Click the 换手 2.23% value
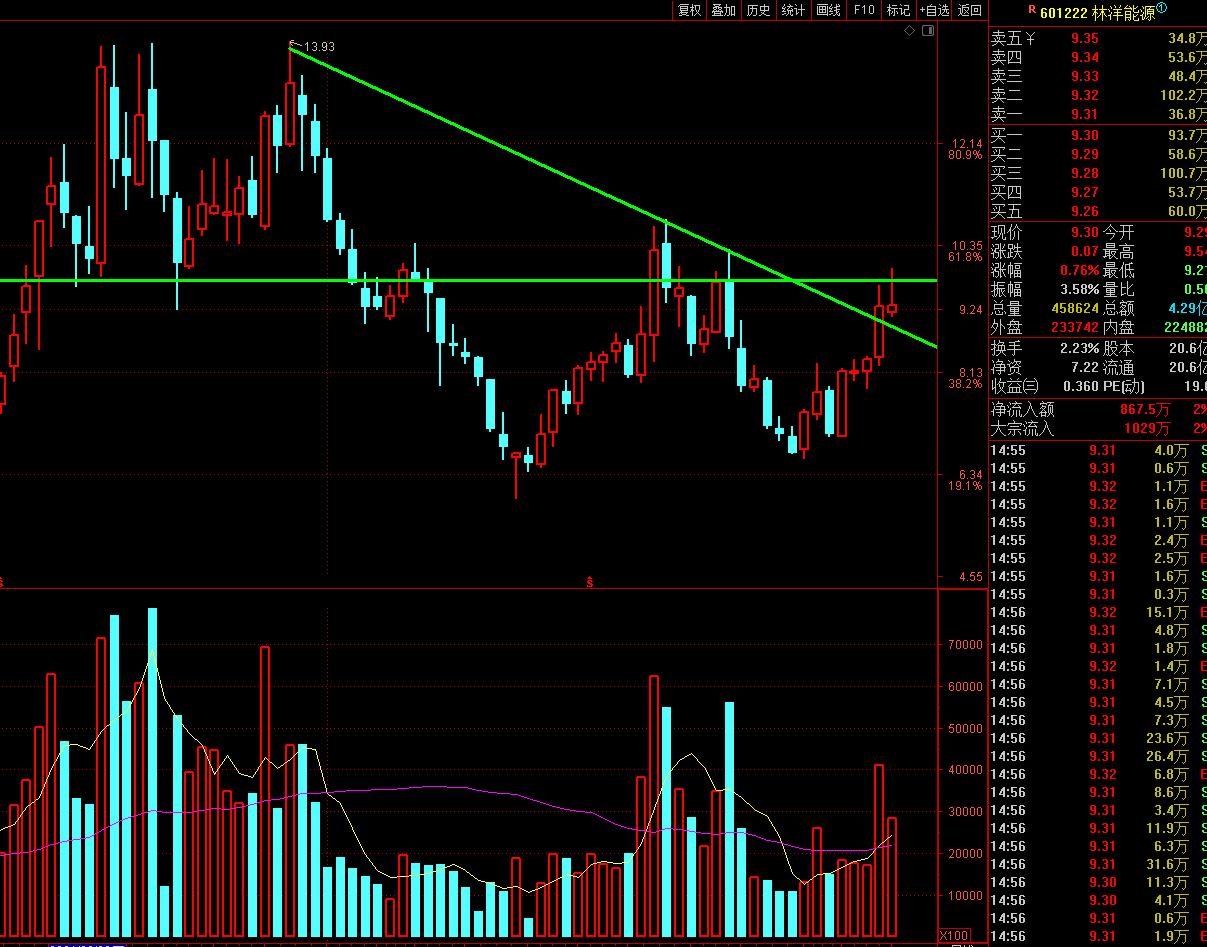Viewport: 1207px width, 947px height. [1079, 348]
